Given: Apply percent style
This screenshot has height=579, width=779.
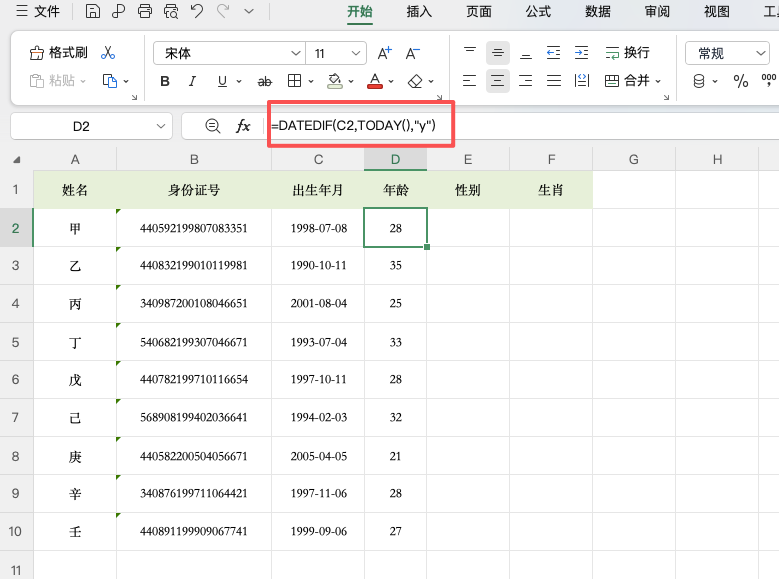Looking at the screenshot, I should coord(741,81).
